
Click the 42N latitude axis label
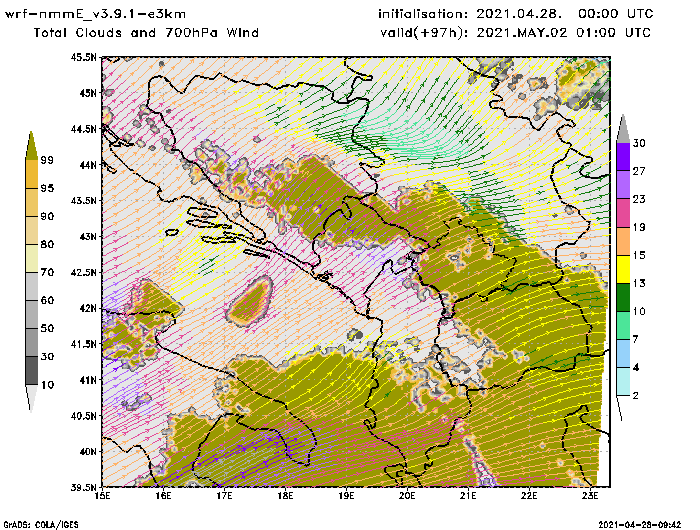click(x=87, y=308)
